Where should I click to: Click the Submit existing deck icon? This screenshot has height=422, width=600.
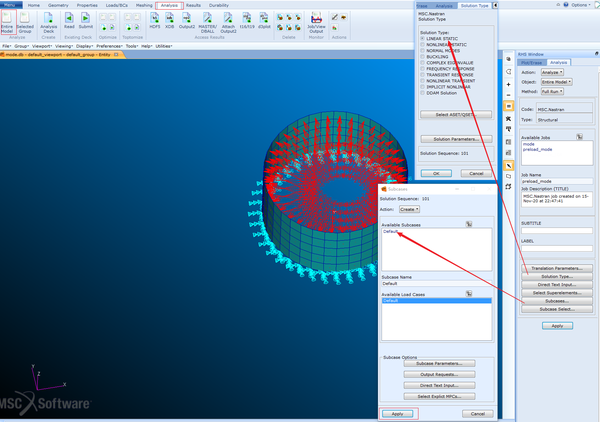click(x=86, y=21)
